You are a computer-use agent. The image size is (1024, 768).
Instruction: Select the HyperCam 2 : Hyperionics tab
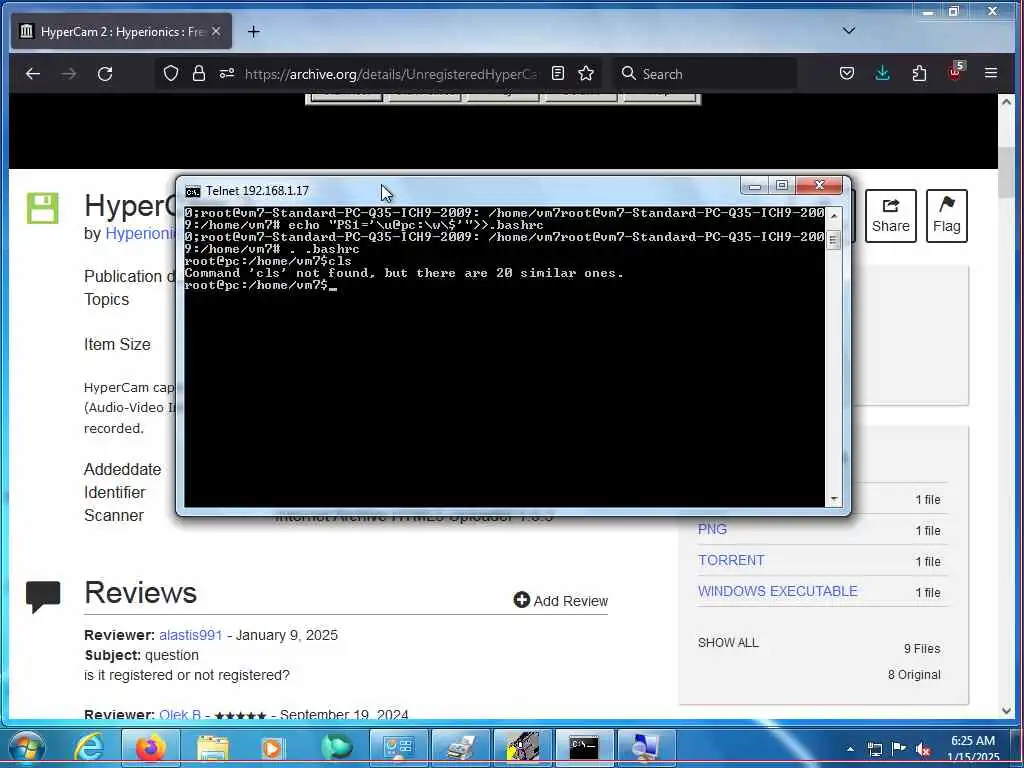pos(121,31)
